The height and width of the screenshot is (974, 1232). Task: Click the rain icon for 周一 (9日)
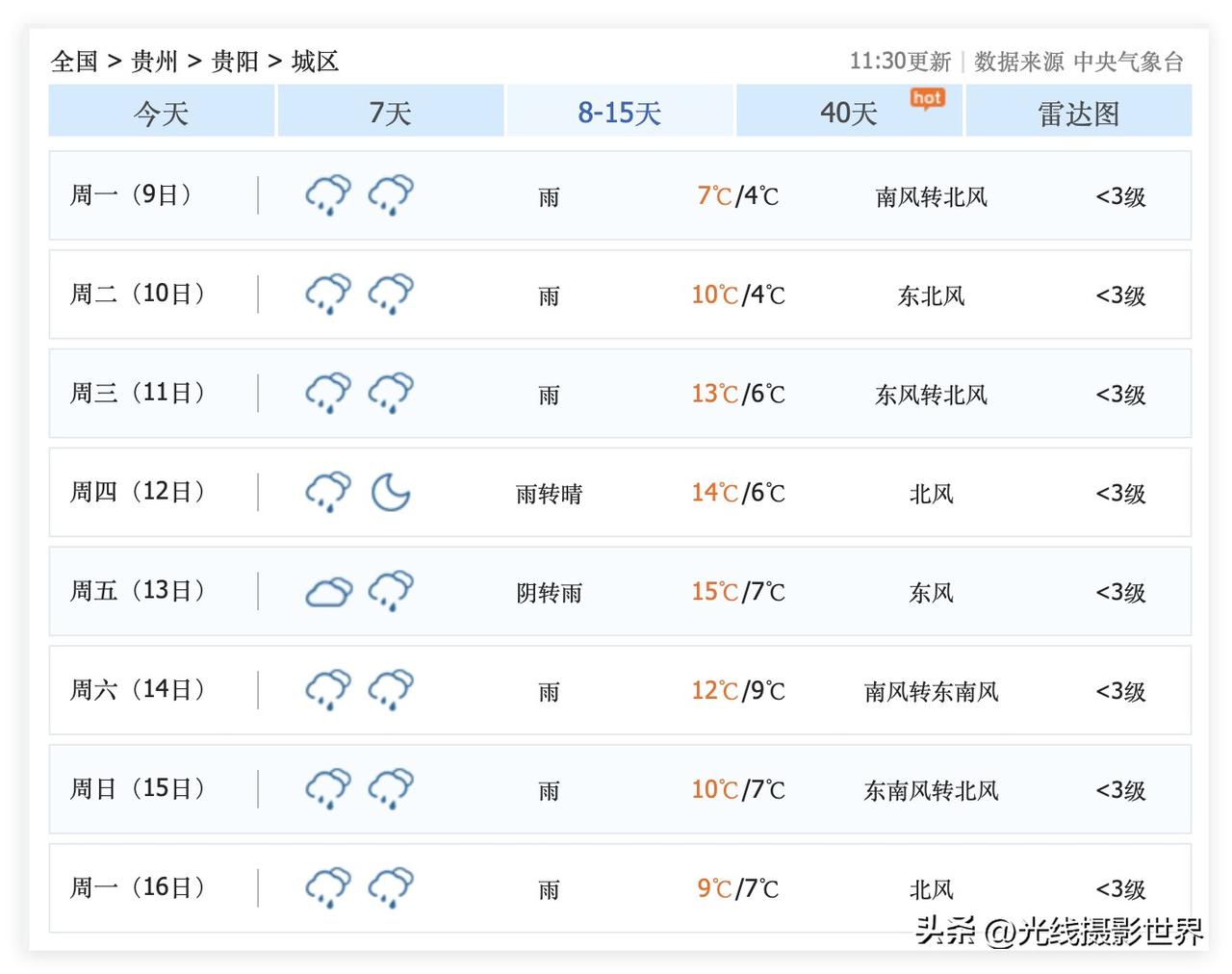(327, 194)
